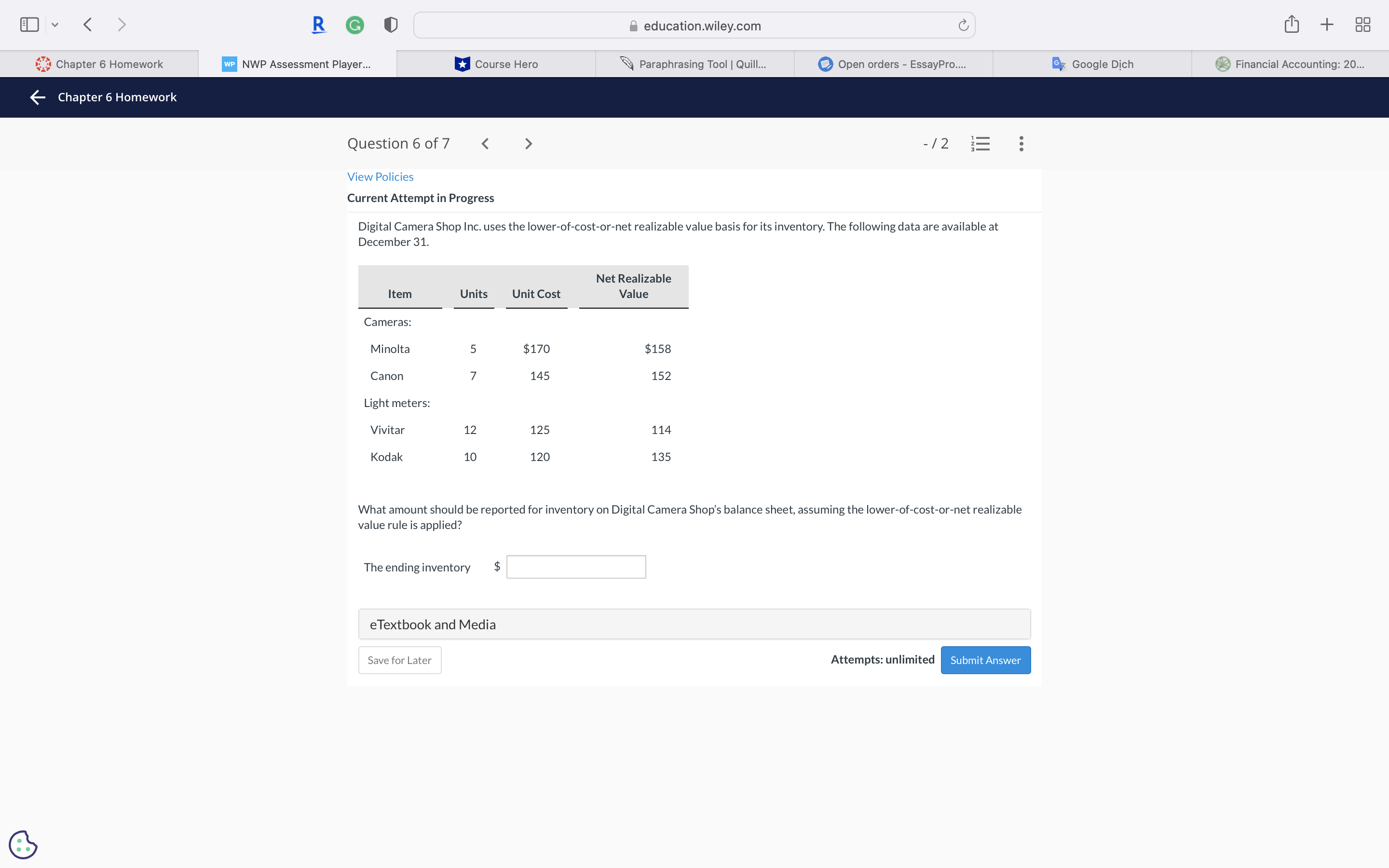Click the Safari sidebar toggle icon

[x=29, y=25]
